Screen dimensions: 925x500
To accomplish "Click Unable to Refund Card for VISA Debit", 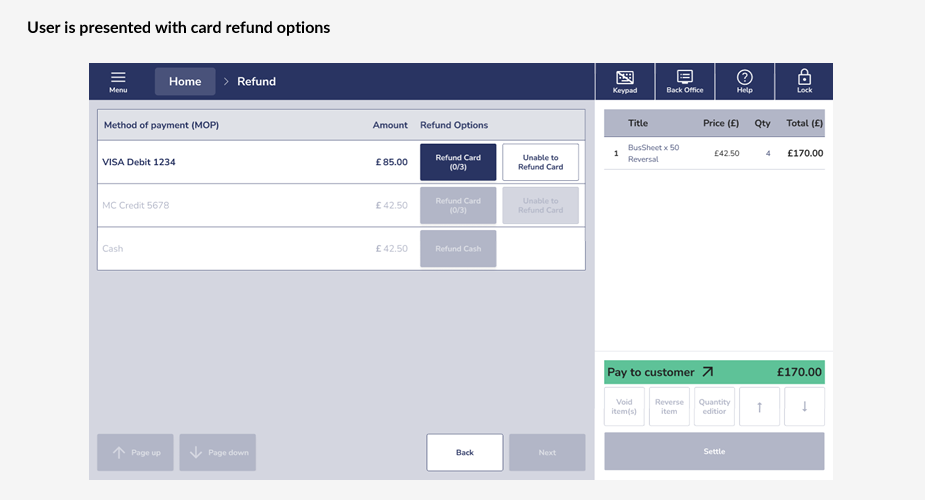I will (x=540, y=162).
